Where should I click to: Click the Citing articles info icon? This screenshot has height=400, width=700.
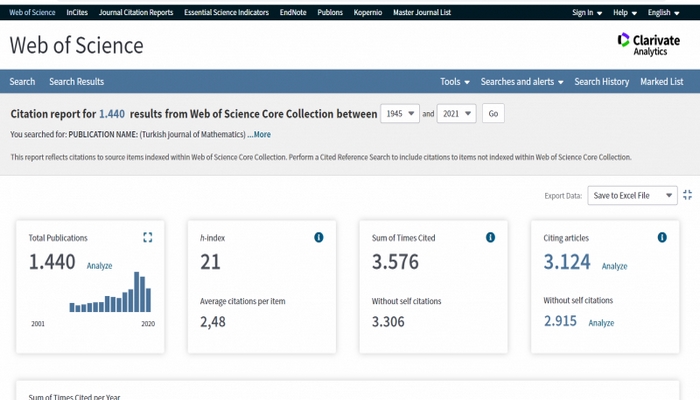point(662,237)
